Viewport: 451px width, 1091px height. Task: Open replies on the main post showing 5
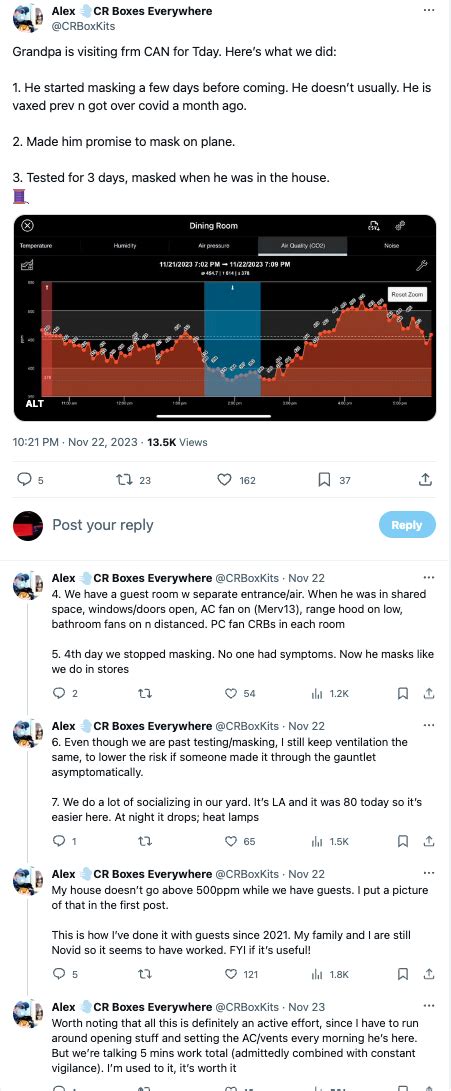(31, 479)
